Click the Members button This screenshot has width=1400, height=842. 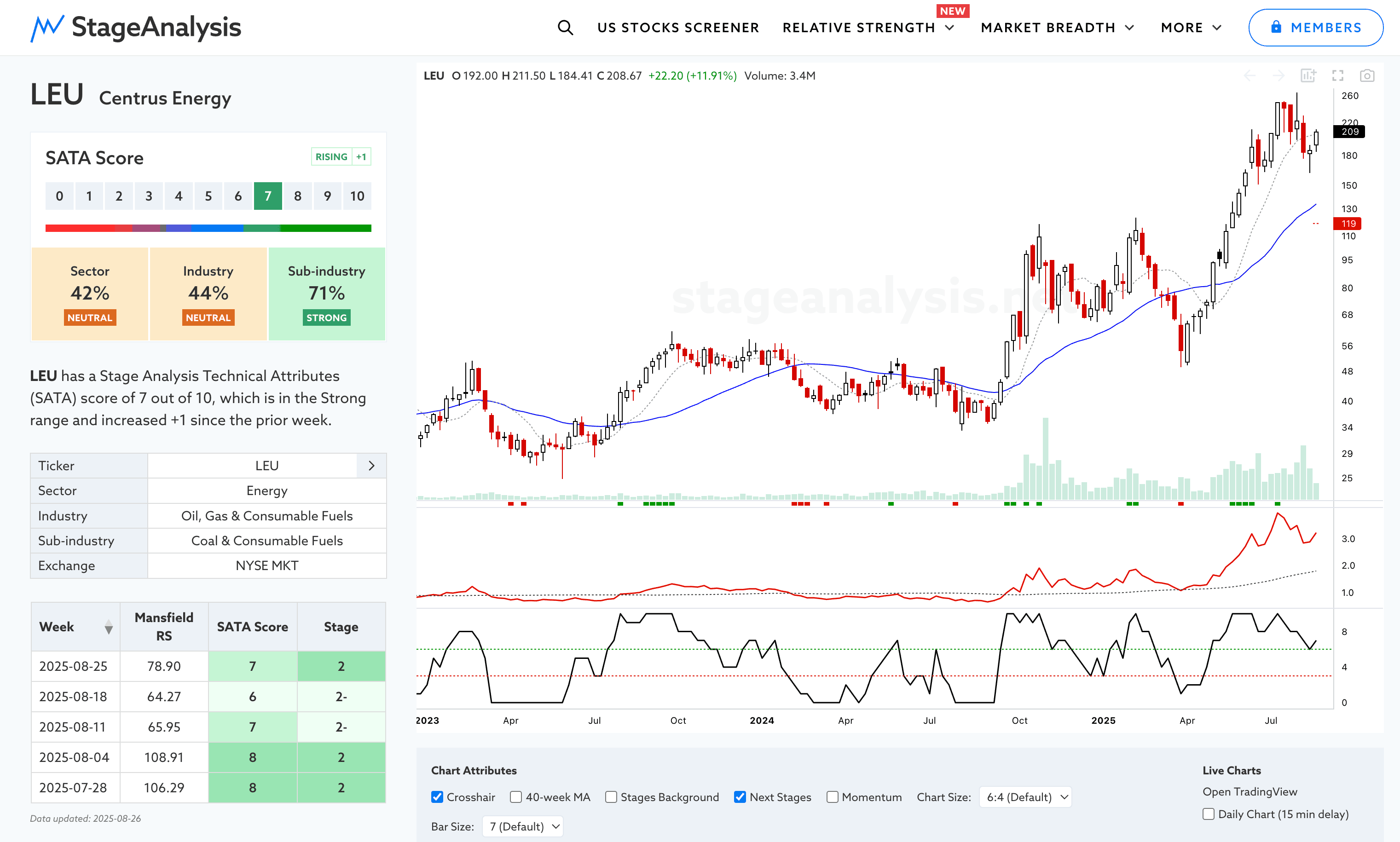(1315, 27)
